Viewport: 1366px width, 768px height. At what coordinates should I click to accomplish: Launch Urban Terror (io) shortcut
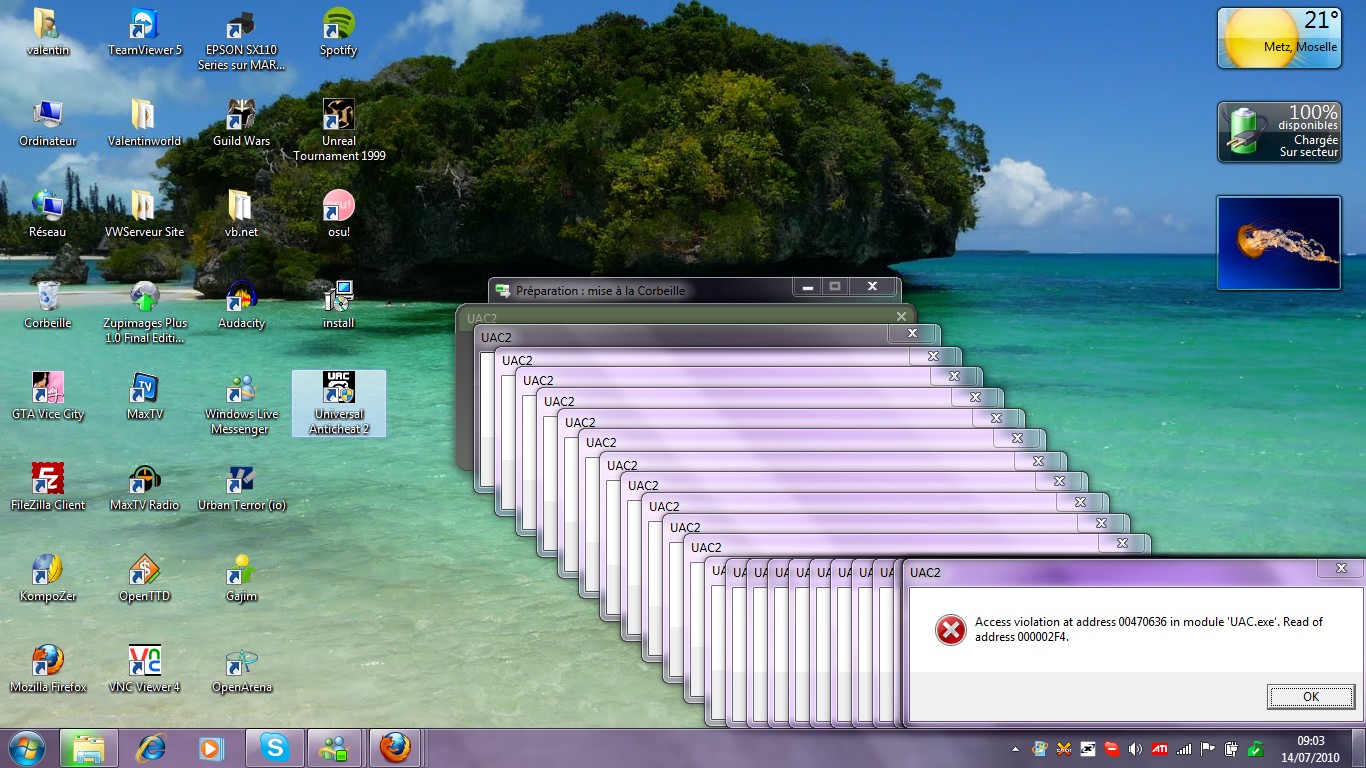(241, 487)
